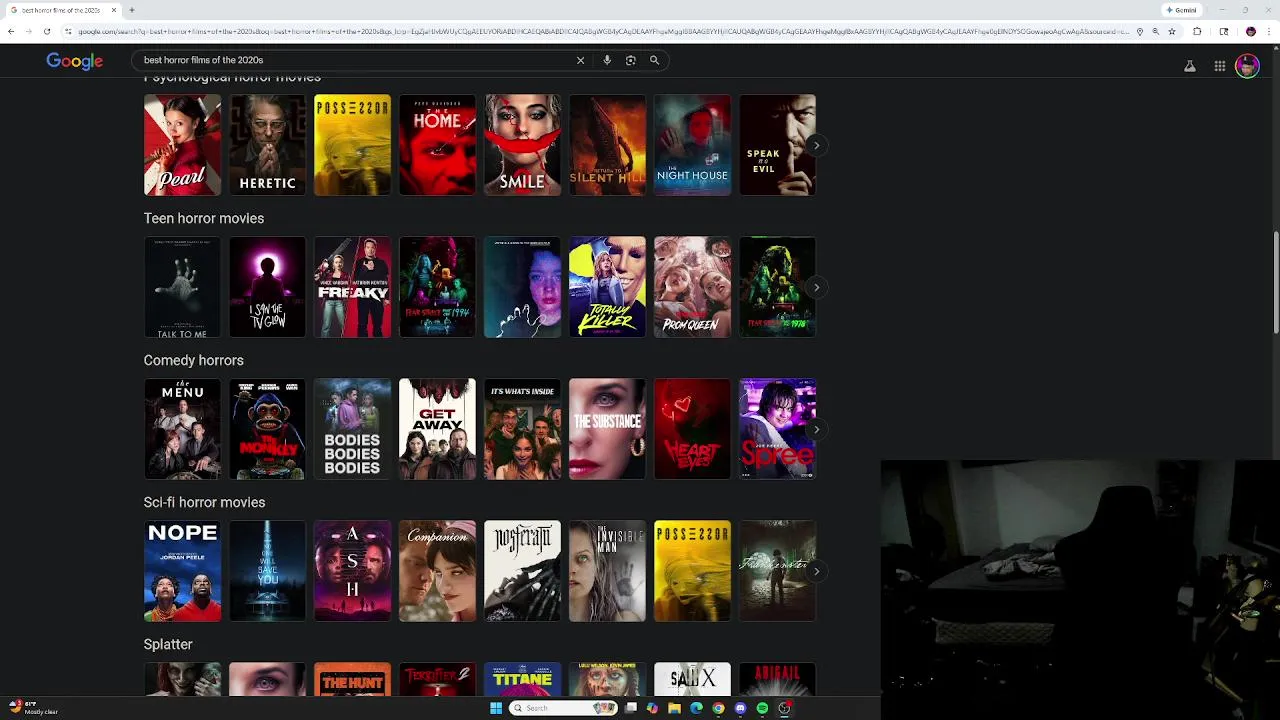The width and height of the screenshot is (1280, 720).
Task: Open the Talk to Me poster
Action: click(x=182, y=287)
